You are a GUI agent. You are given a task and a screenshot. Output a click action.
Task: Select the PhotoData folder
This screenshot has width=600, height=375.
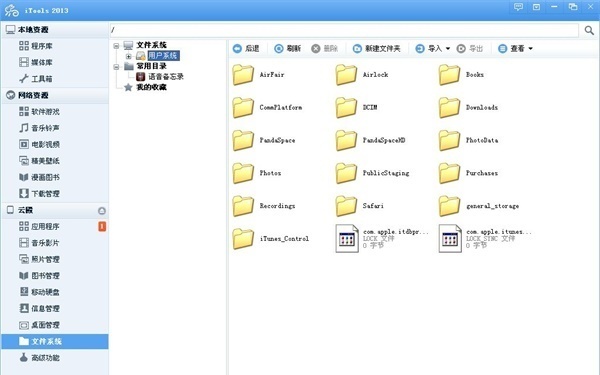(x=469, y=140)
